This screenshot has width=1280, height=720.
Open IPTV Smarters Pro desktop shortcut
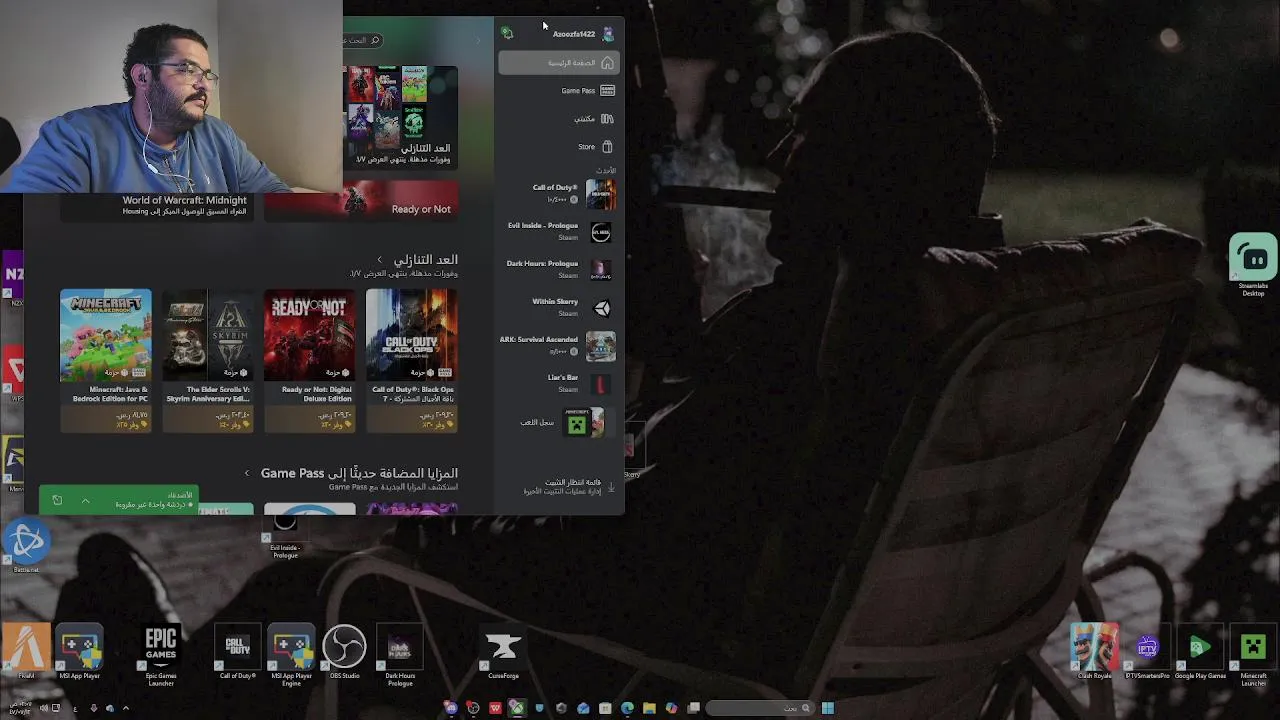tap(1147, 651)
